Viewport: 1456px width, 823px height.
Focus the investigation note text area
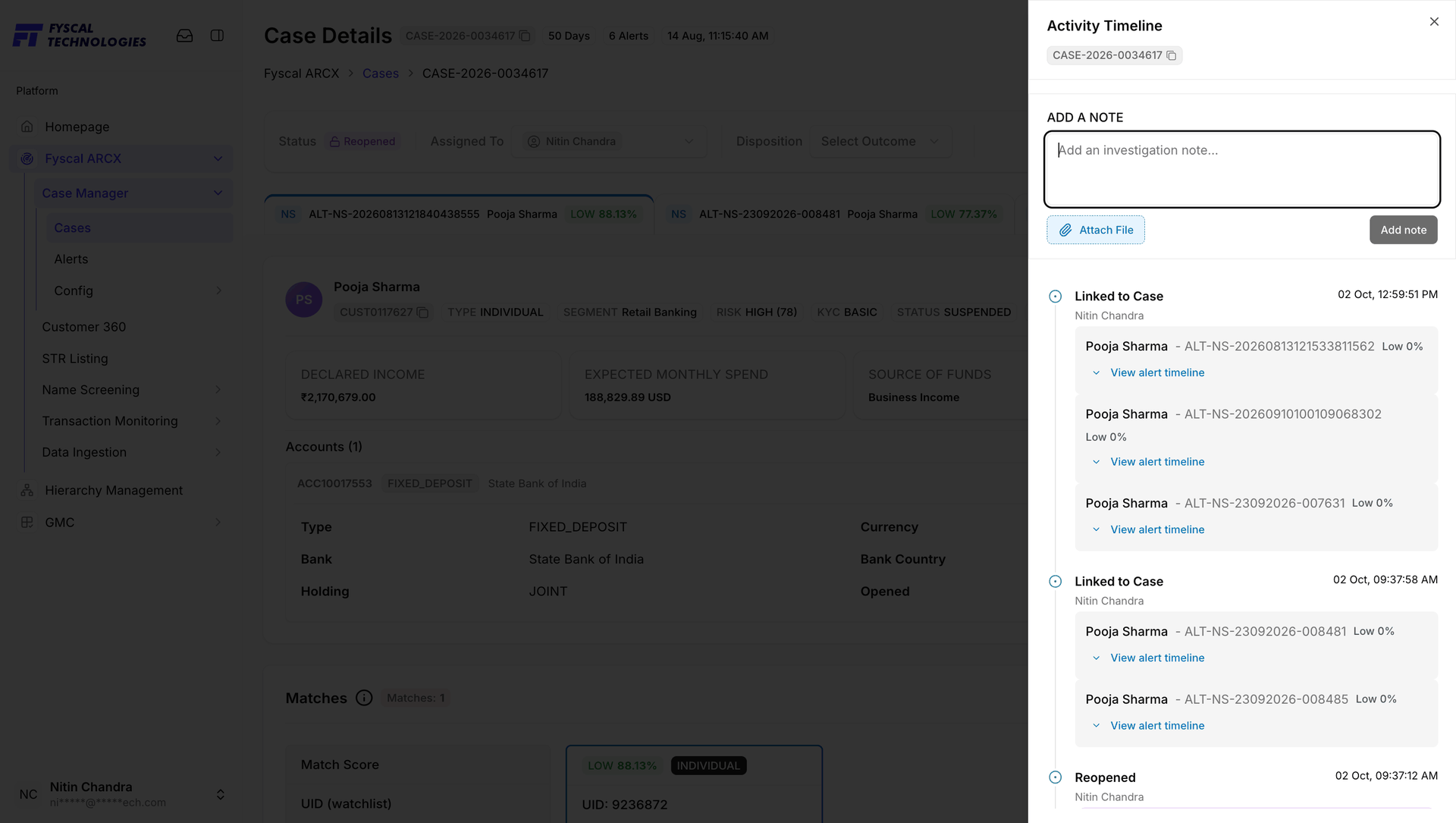1242,169
